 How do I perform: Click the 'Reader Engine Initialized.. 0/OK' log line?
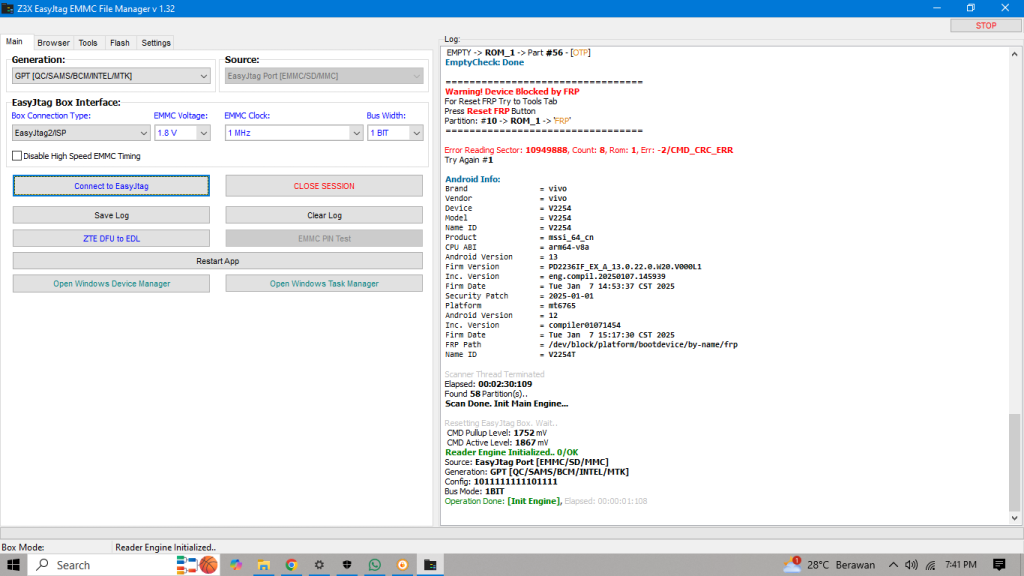[511, 452]
